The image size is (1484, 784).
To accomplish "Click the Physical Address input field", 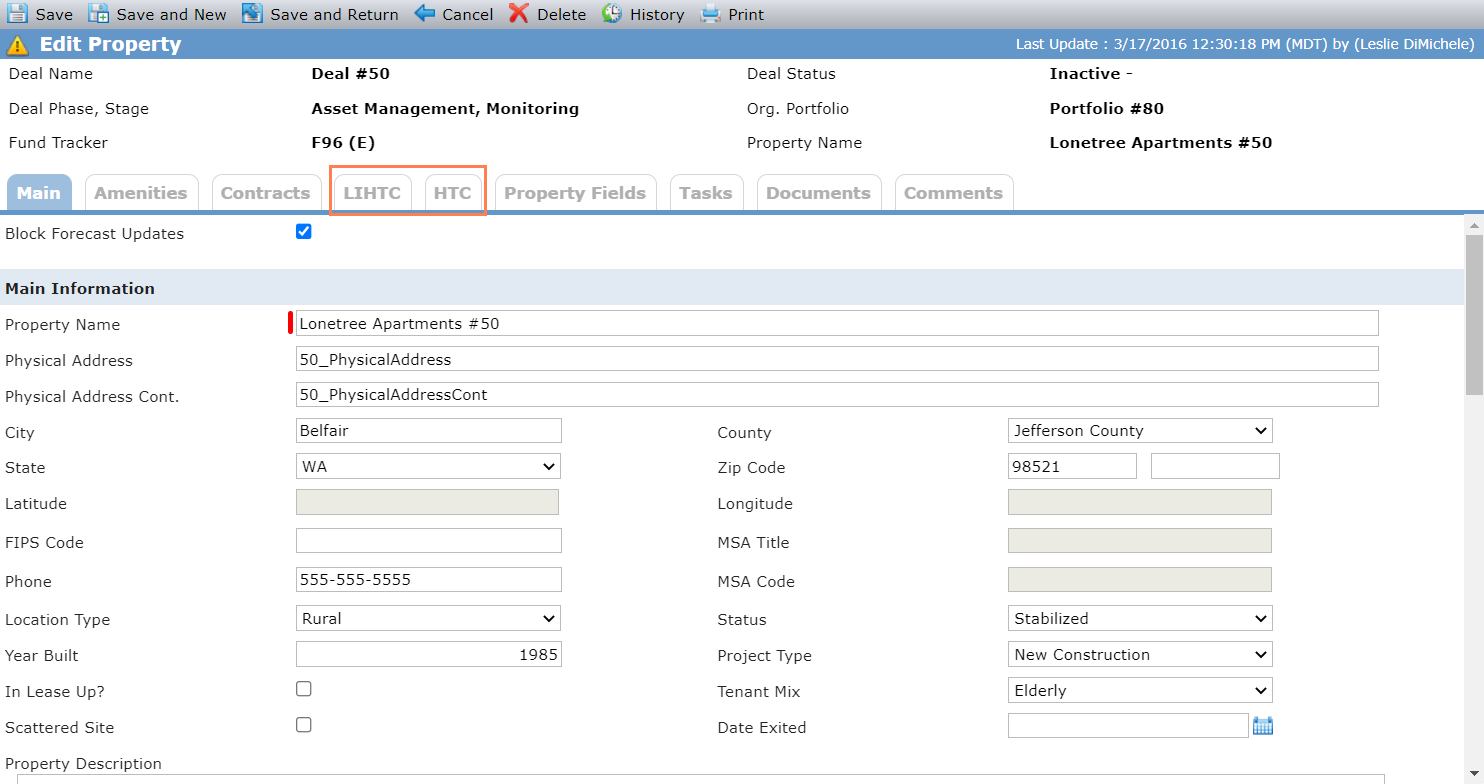I will coord(837,359).
